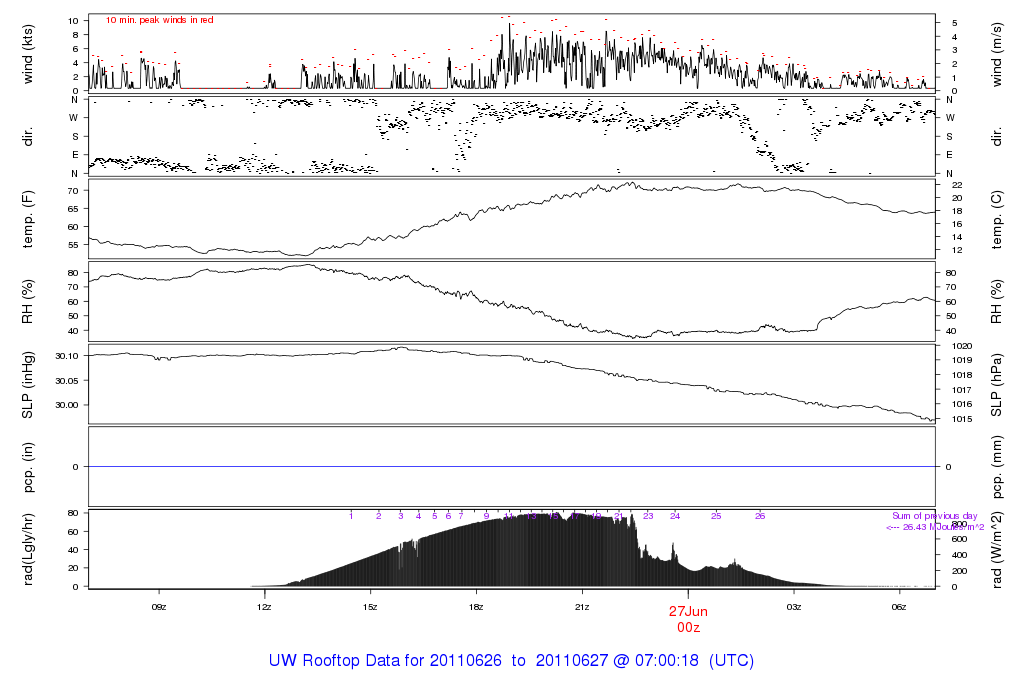Click the "12z" time tick label
Viewport: 1024px width, 700px height.
264,607
